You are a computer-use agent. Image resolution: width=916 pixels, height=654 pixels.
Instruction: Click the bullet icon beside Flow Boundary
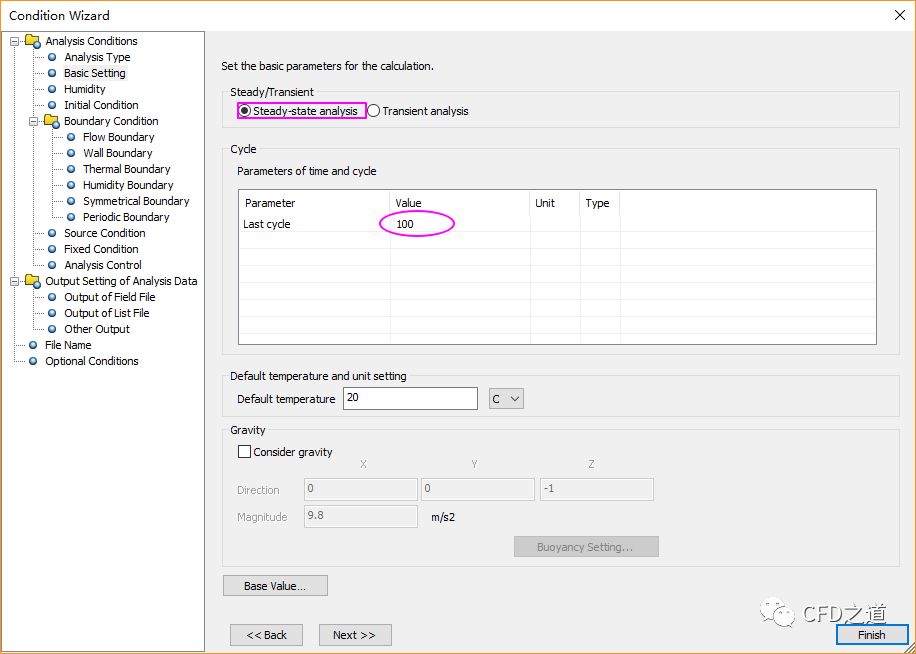tap(71, 137)
